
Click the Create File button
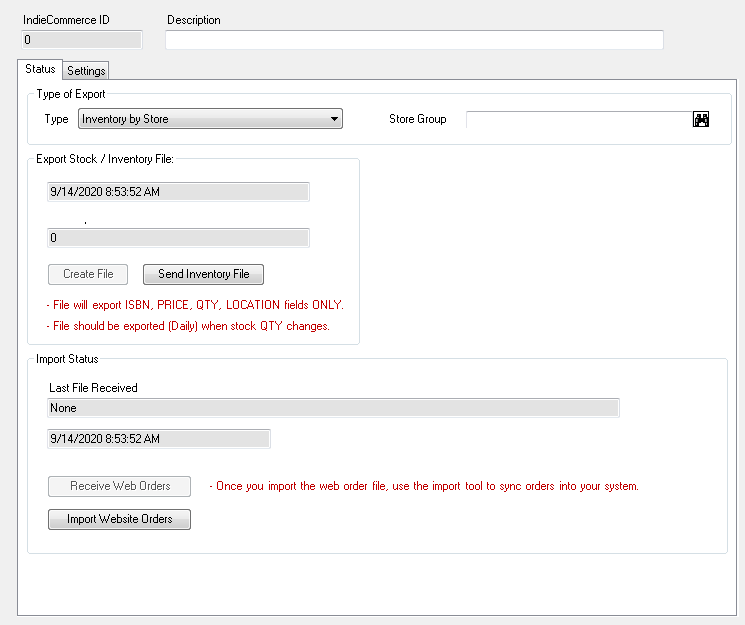pos(88,274)
